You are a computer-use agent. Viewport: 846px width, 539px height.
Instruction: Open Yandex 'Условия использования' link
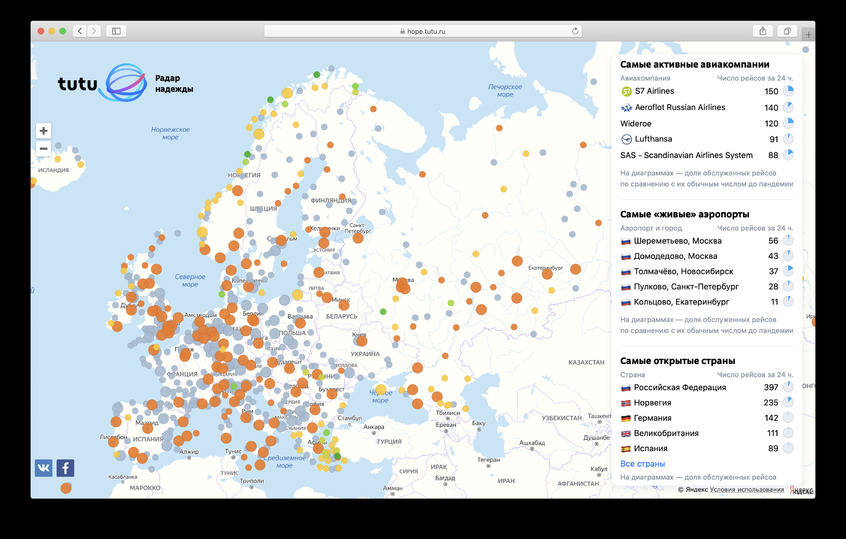click(746, 489)
